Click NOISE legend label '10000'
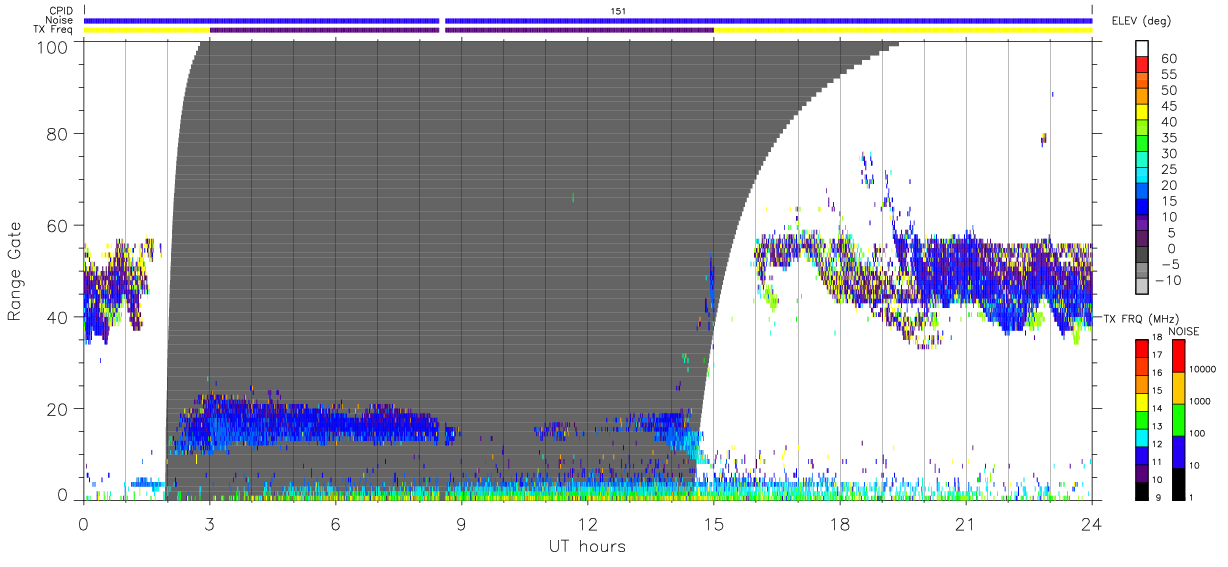 pos(1202,369)
